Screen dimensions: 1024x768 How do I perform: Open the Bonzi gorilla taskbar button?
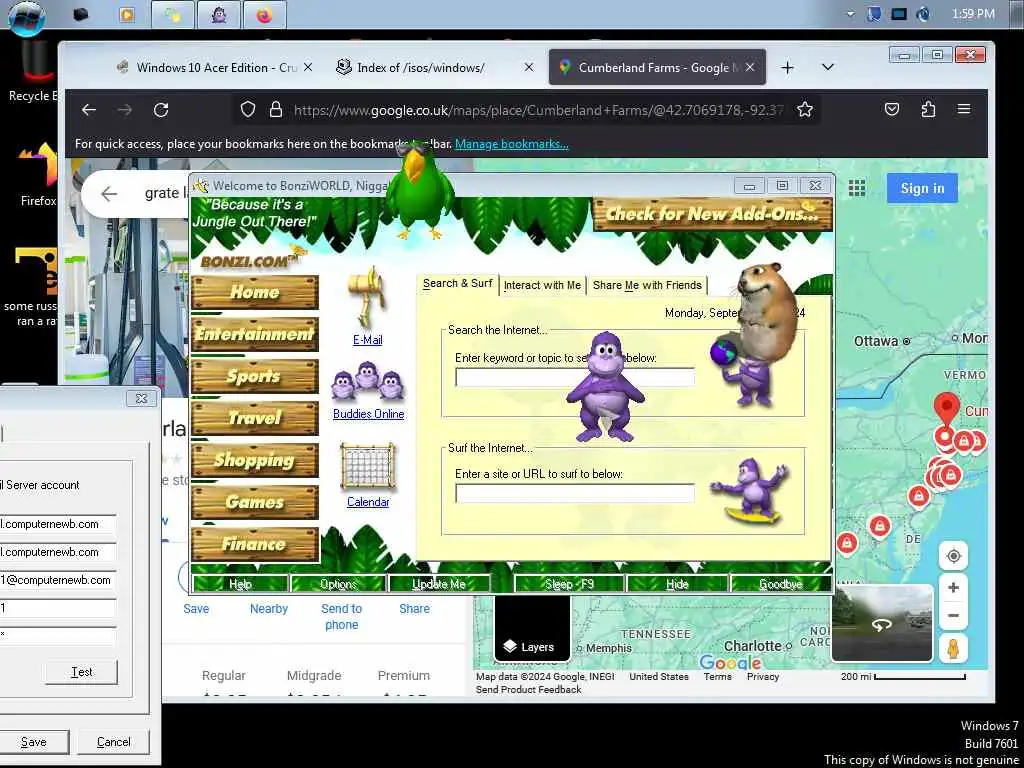pyautogui.click(x=219, y=14)
